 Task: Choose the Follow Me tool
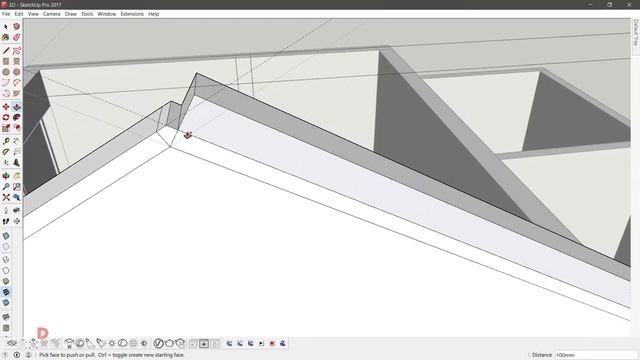pos(16,118)
